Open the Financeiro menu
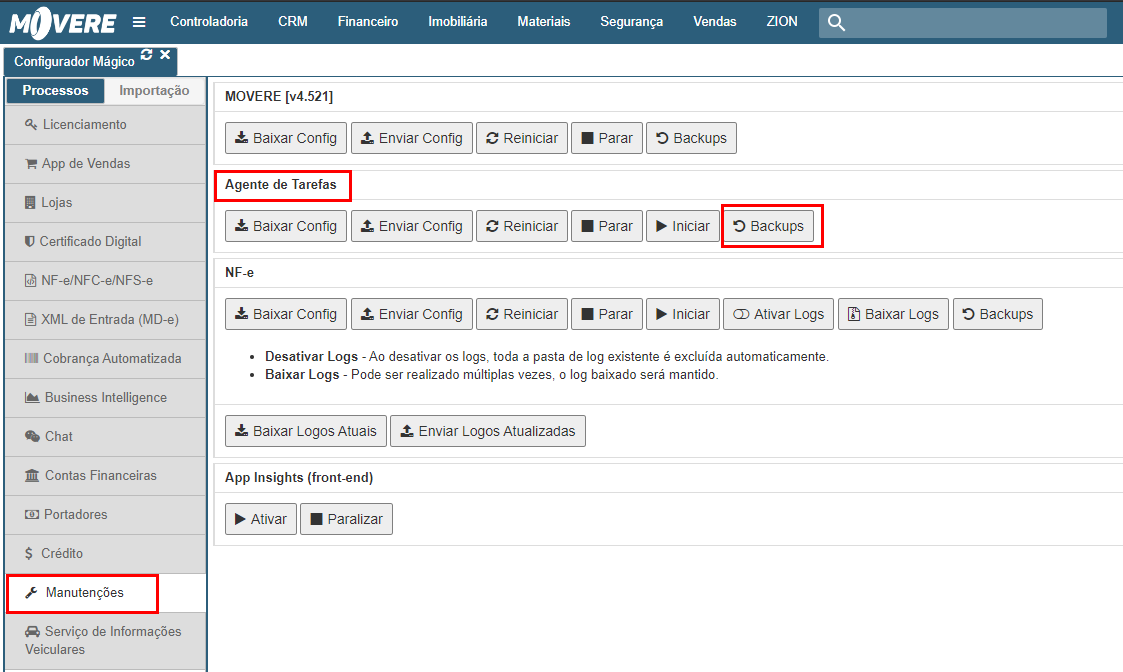Viewport: 1123px width, 672px height. (368, 21)
